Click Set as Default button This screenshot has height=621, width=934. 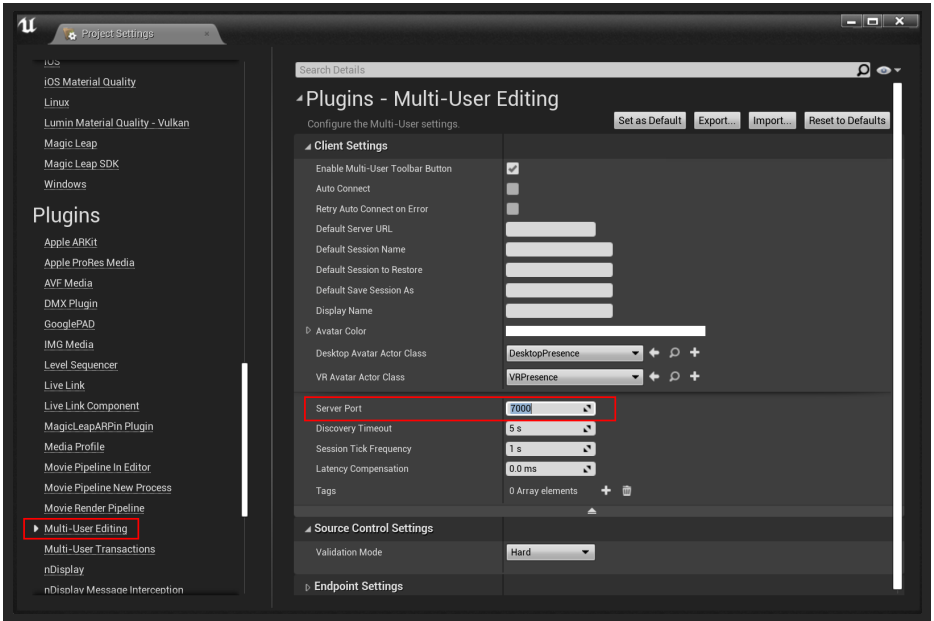(650, 120)
